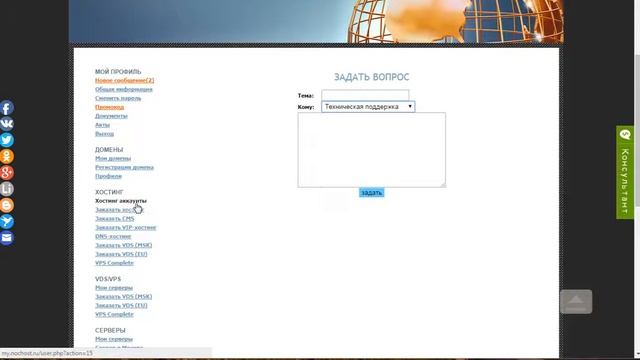Open the green Консультант chat tab
The height and width of the screenshot is (360, 640).
click(625, 172)
